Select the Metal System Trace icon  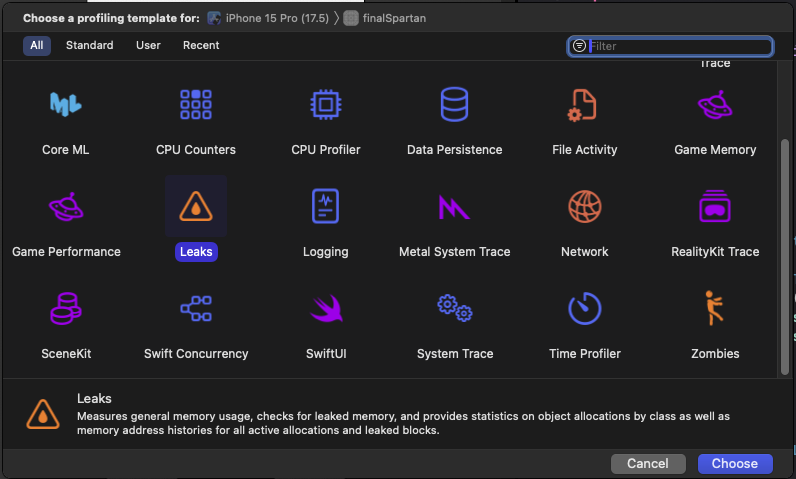454,207
